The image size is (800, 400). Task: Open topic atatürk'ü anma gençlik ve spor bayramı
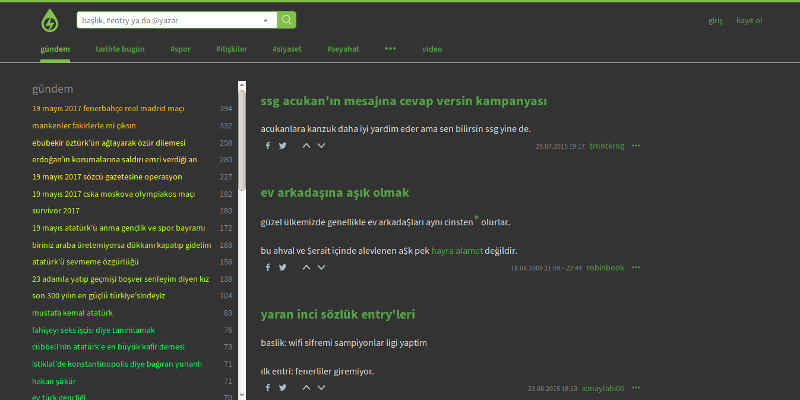[x=118, y=228]
